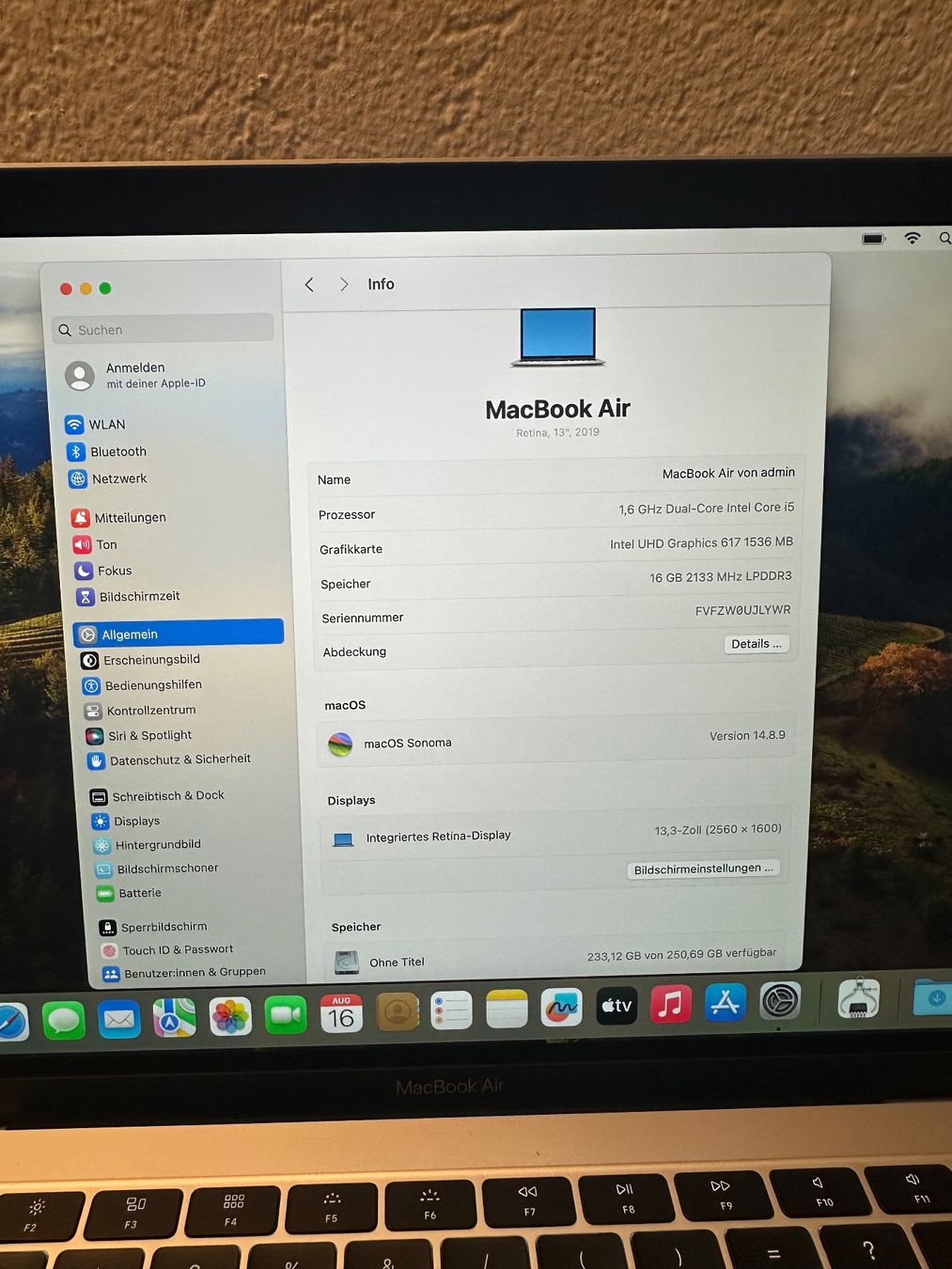Screen dimensions: 952x1269
Task: Select Kontrollzentrum in sidebar
Action: (140, 711)
